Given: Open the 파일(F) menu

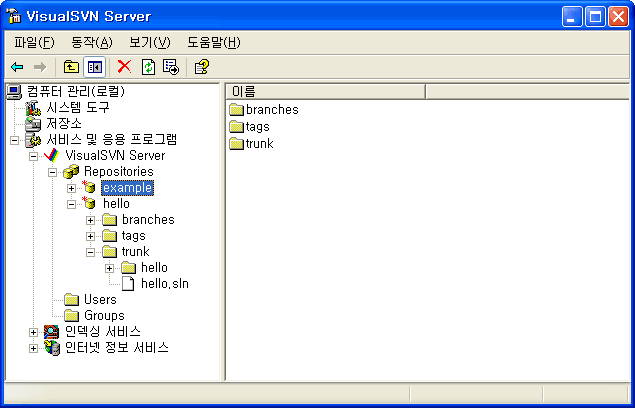Looking at the screenshot, I should (34, 42).
